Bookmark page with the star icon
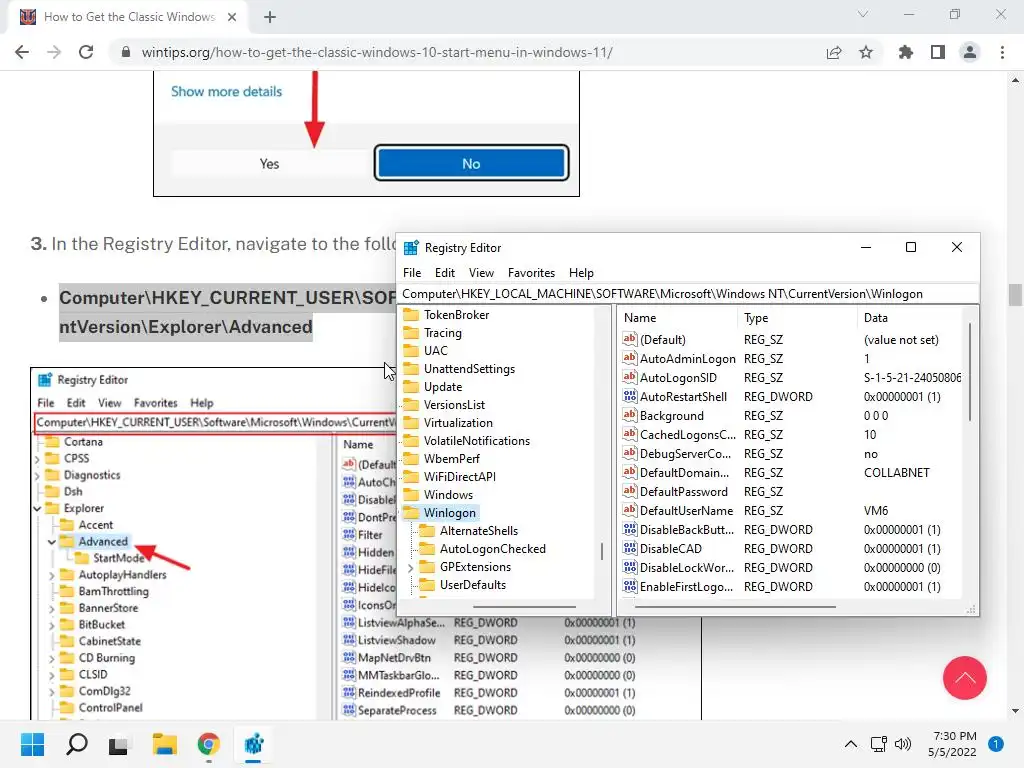This screenshot has height=768, width=1024. (866, 52)
